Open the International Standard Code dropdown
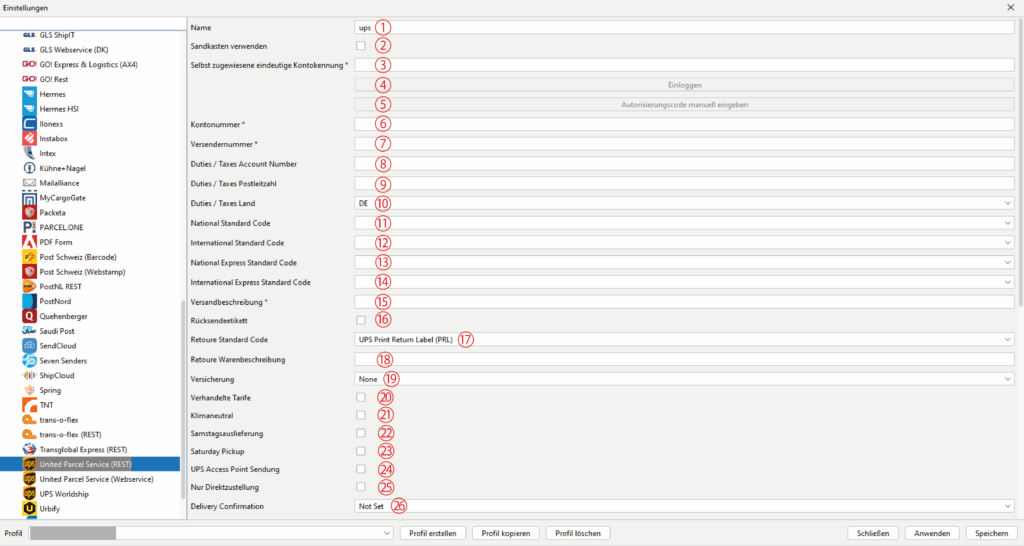 coord(684,242)
